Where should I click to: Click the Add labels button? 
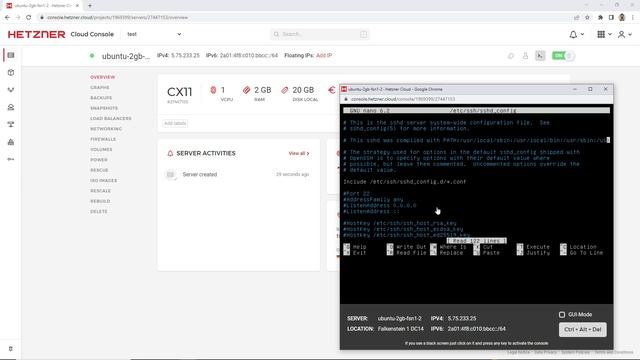point(175,123)
